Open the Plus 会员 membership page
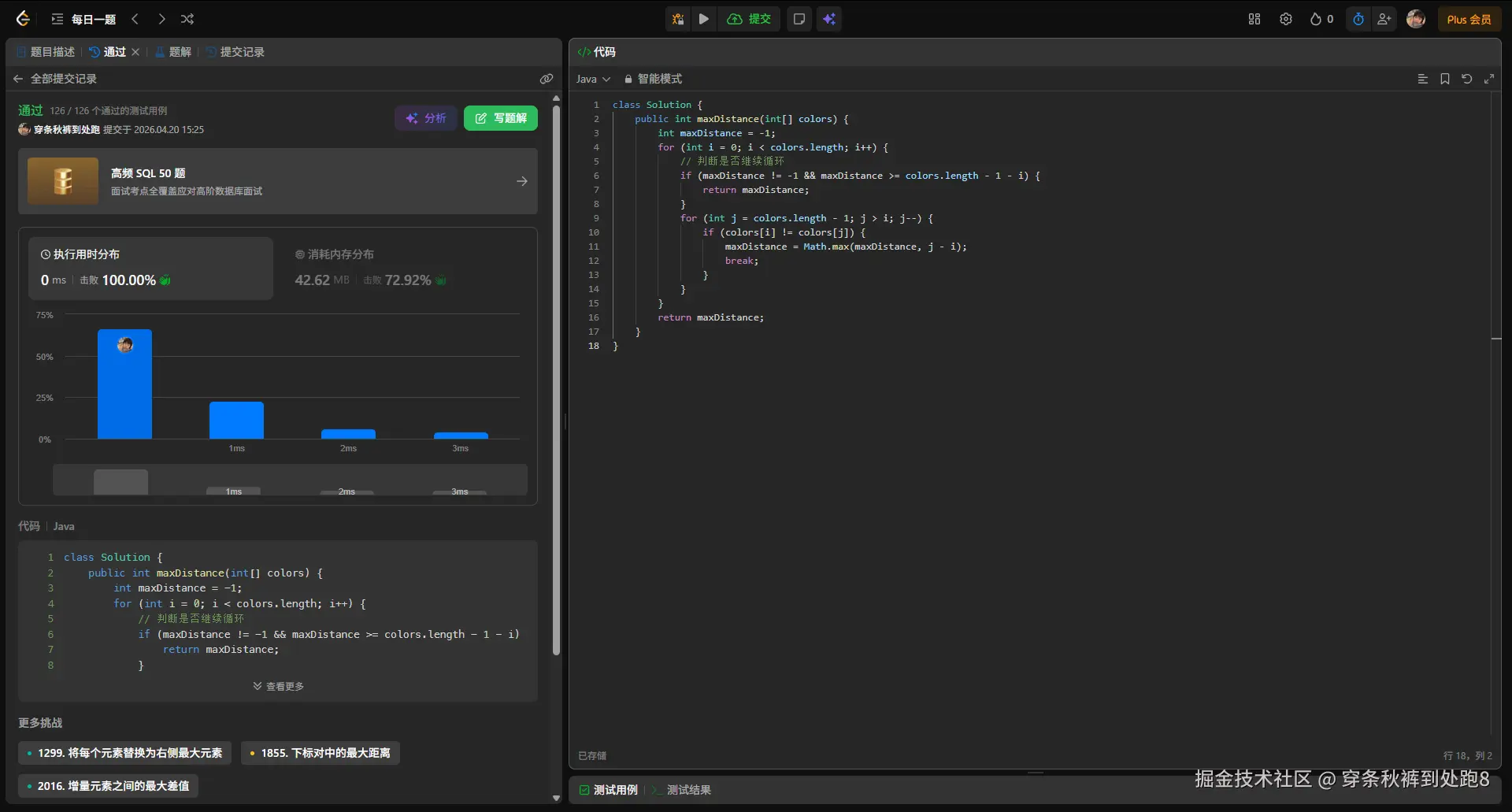Viewport: 1512px width, 812px height. click(x=1469, y=19)
